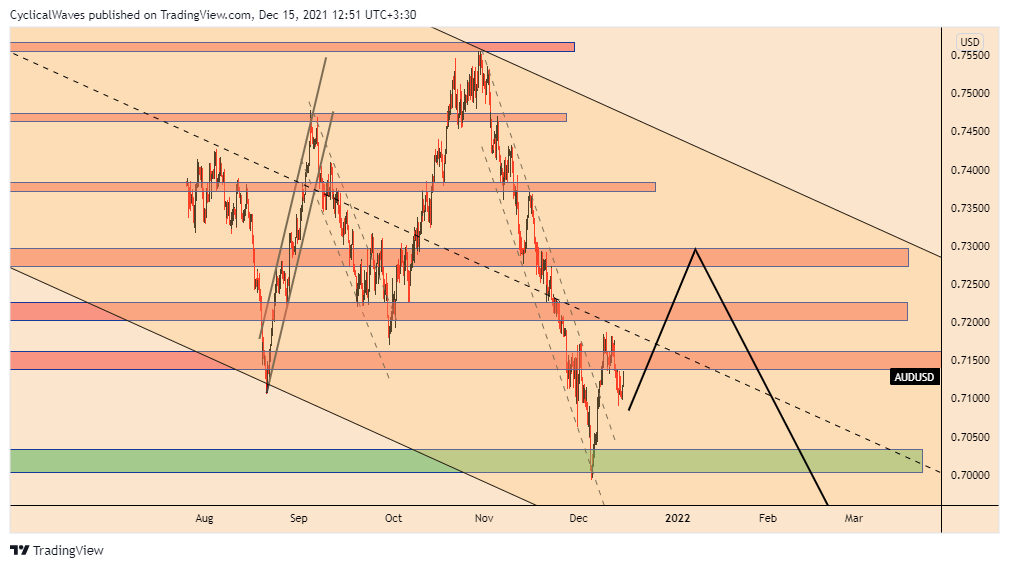Viewport: 1009px width, 568px height.
Task: Click the Aug label on time axis
Action: tap(204, 518)
